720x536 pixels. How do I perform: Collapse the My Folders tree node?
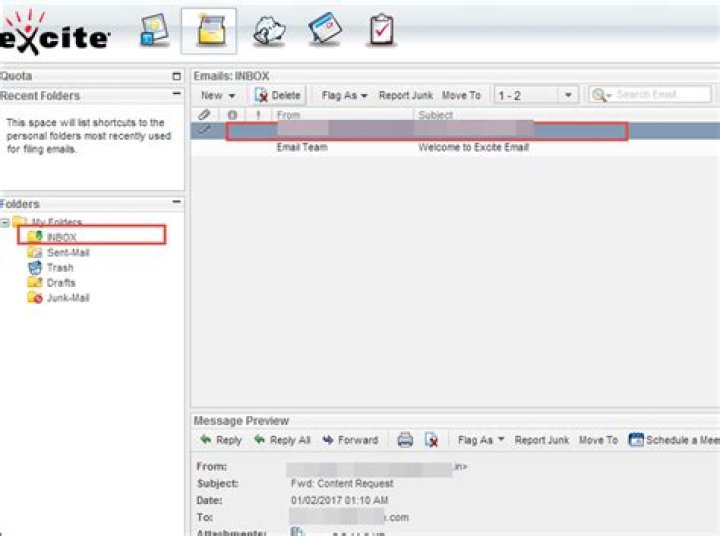(6, 222)
